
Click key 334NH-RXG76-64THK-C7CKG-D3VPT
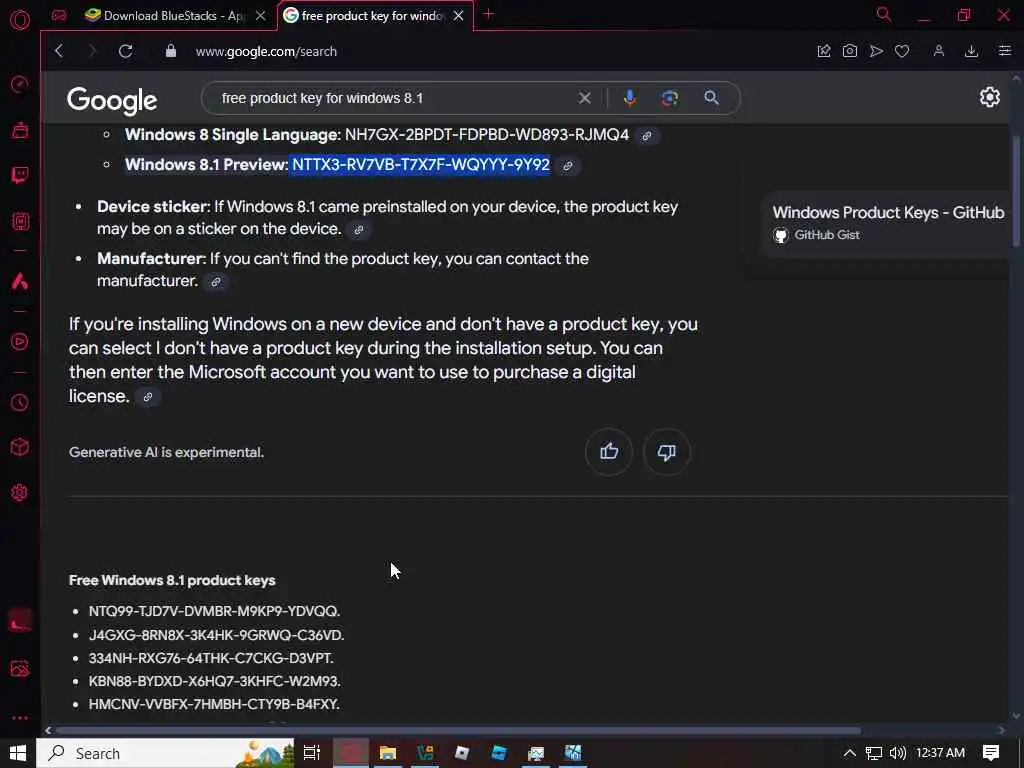(x=211, y=658)
